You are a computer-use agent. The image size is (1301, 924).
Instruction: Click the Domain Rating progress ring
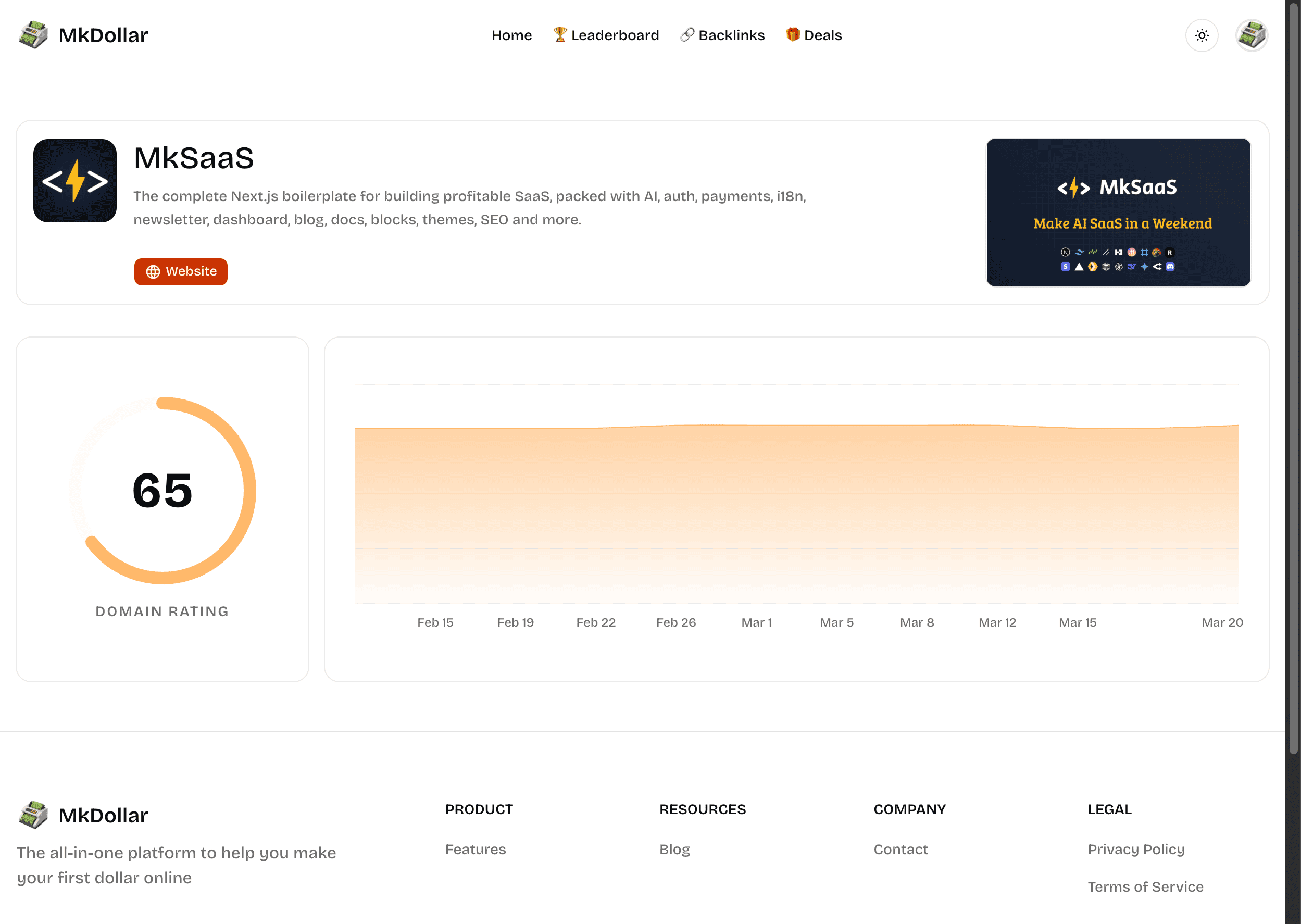[x=162, y=491]
